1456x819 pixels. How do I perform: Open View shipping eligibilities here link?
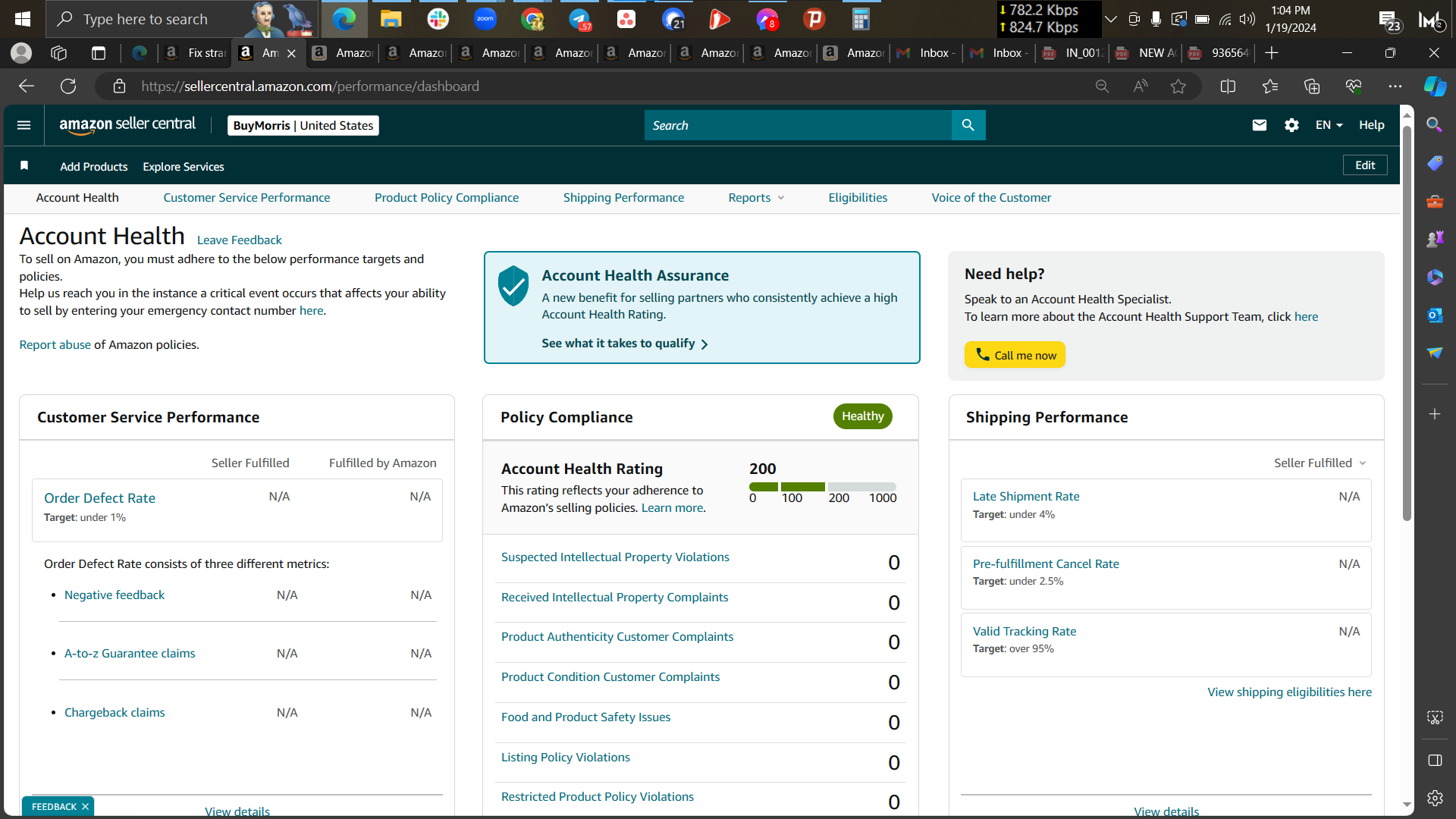[1289, 692]
